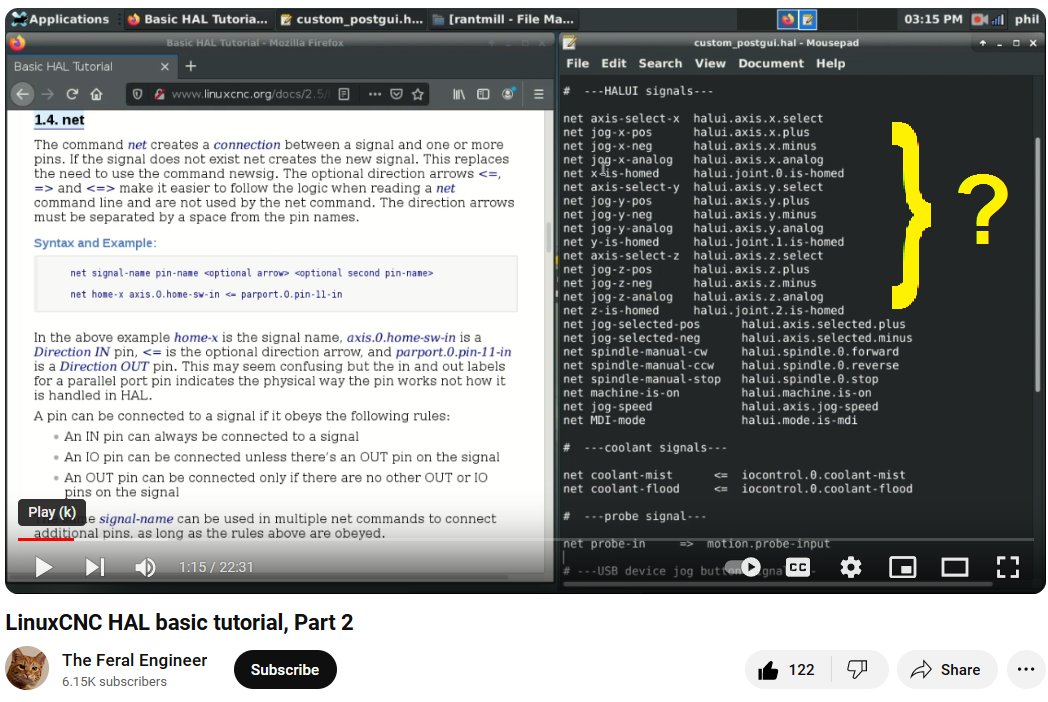This screenshot has width=1048, height=702.
Task: Play the video
Action: (x=44, y=568)
